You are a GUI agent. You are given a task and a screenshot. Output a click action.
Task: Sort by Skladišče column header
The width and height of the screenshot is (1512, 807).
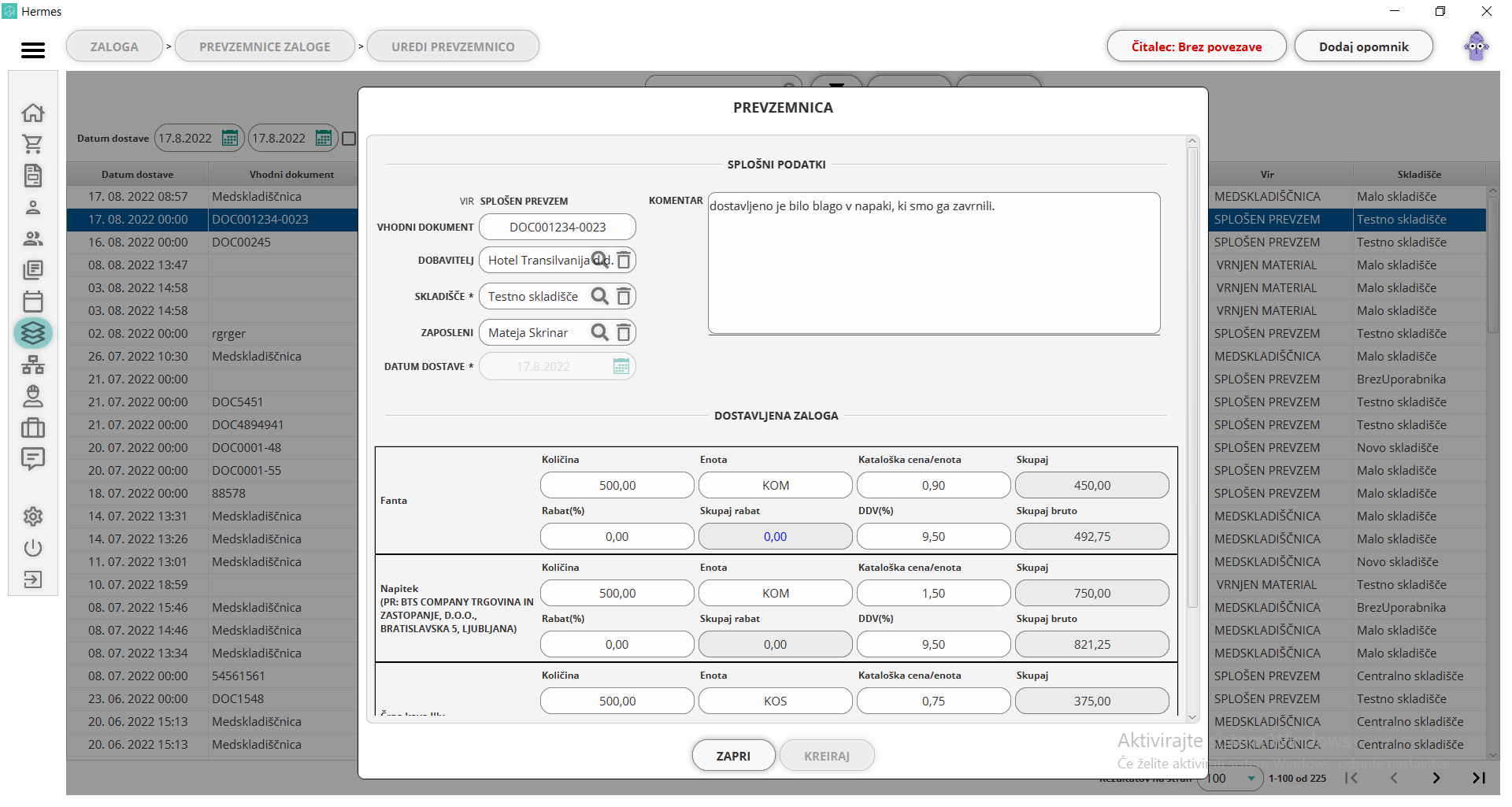point(1419,174)
